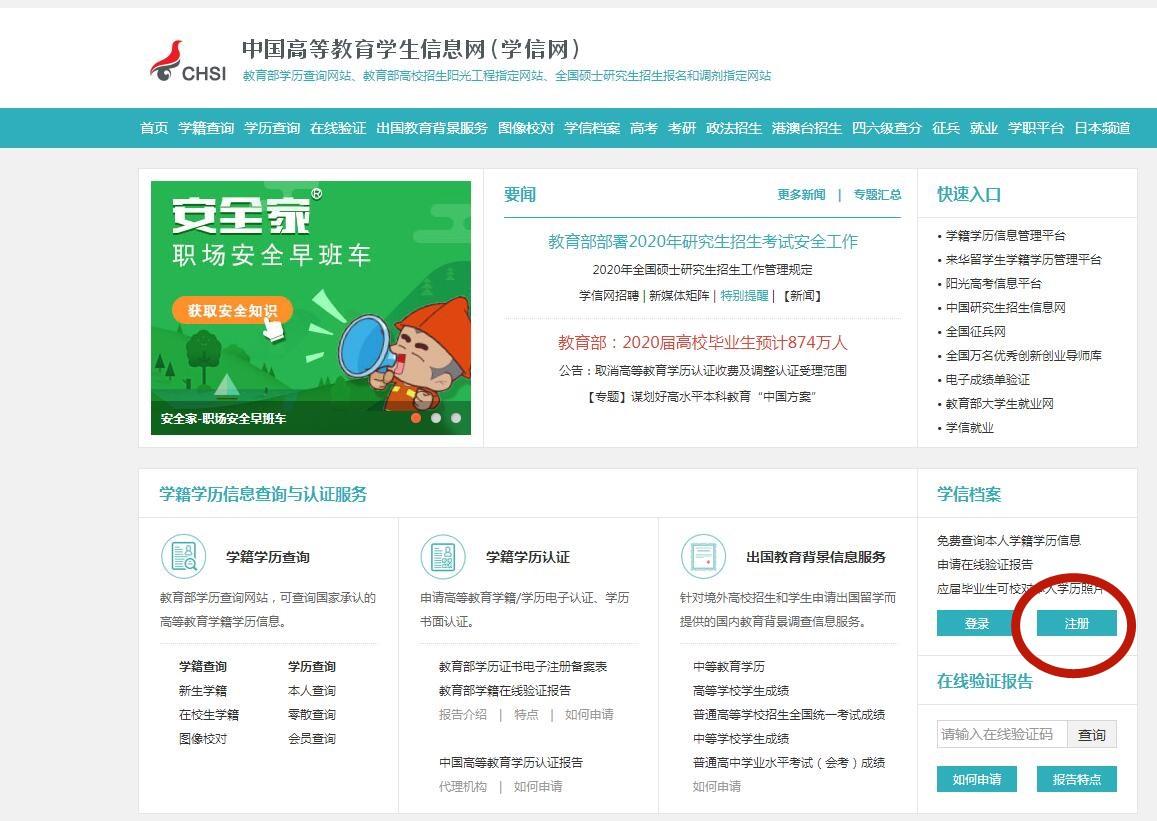Open 更多新闻 link
The height and width of the screenshot is (821, 1157).
tap(801, 195)
